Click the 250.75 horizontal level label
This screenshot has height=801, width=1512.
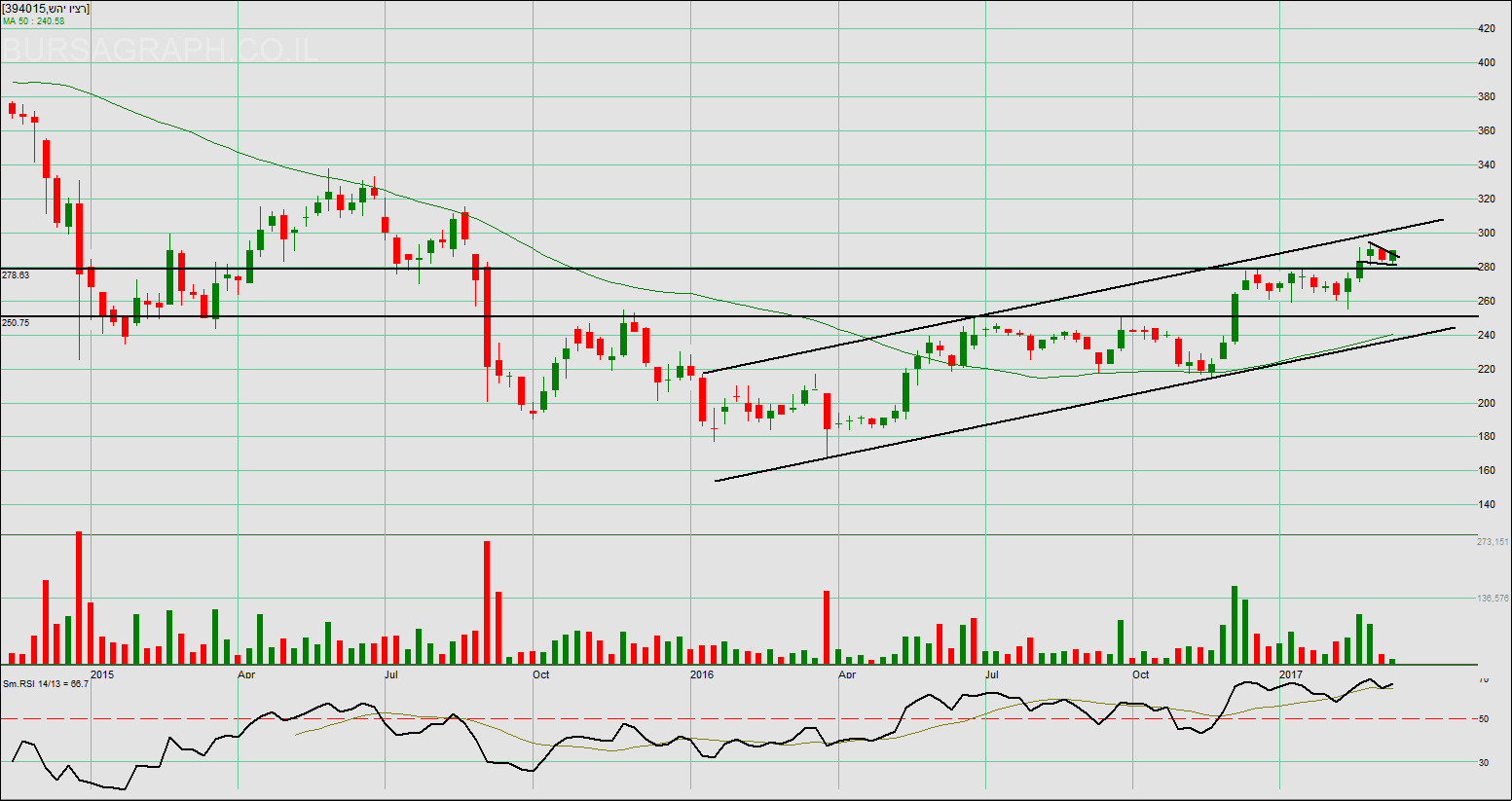point(16,322)
